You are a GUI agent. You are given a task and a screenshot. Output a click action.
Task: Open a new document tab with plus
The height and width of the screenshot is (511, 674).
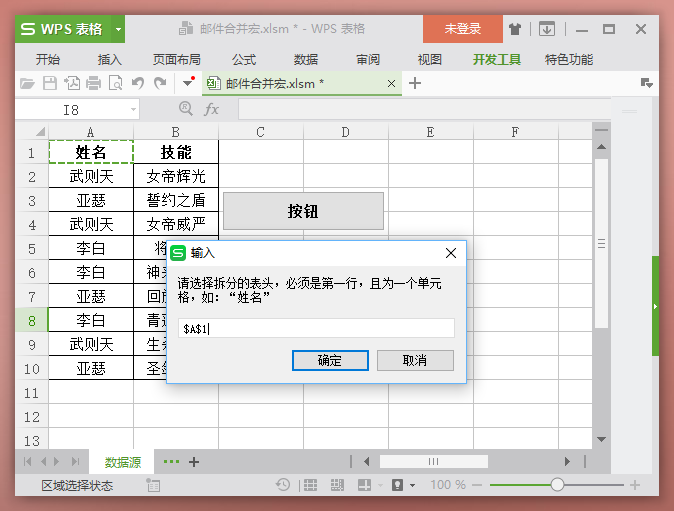pyautogui.click(x=415, y=83)
